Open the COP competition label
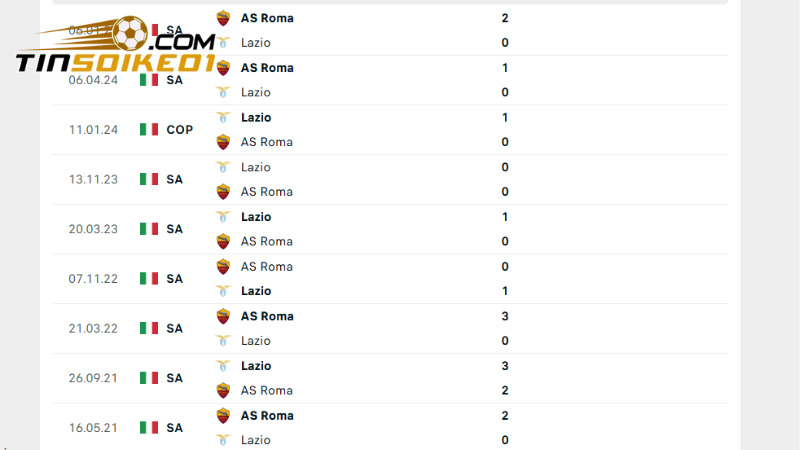The height and width of the screenshot is (450, 800). click(x=180, y=129)
